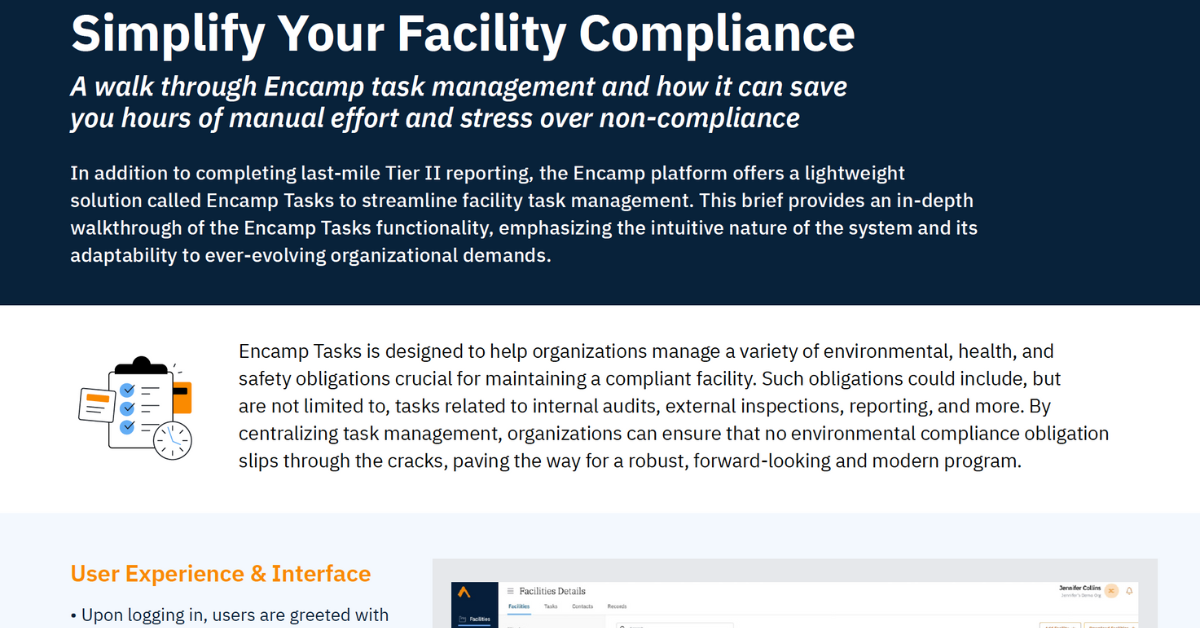Click the clock graphic on the checklist illustration
Image resolution: width=1200 pixels, height=628 pixels.
[x=172, y=439]
